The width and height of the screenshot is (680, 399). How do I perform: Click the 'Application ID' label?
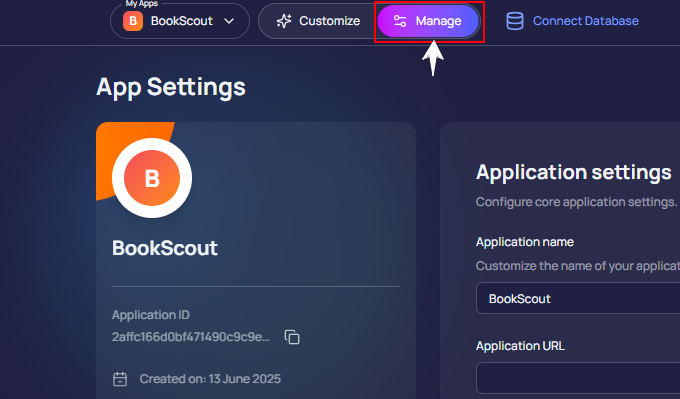150,315
